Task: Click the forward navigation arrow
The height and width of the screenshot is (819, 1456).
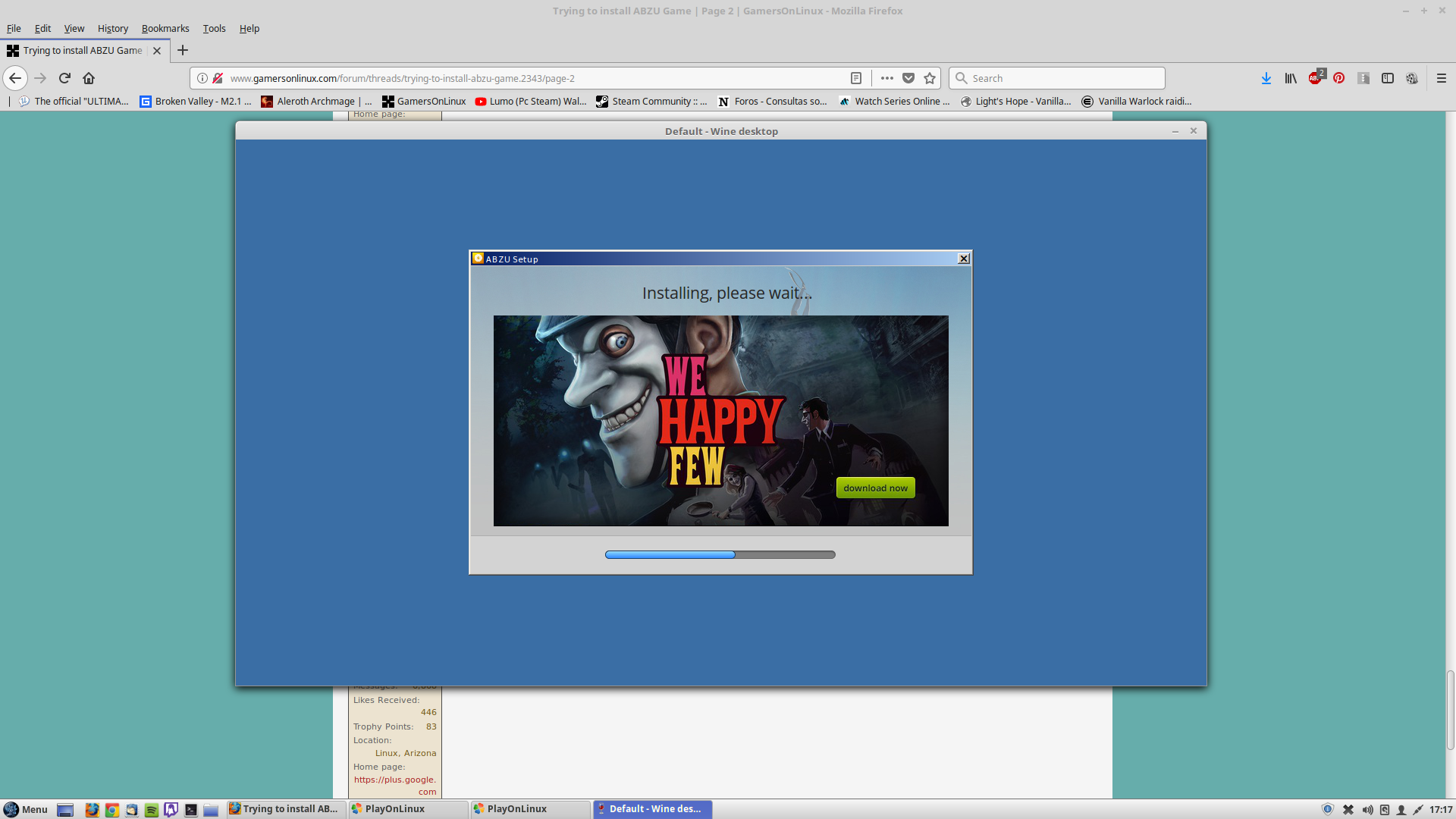Action: click(x=40, y=78)
